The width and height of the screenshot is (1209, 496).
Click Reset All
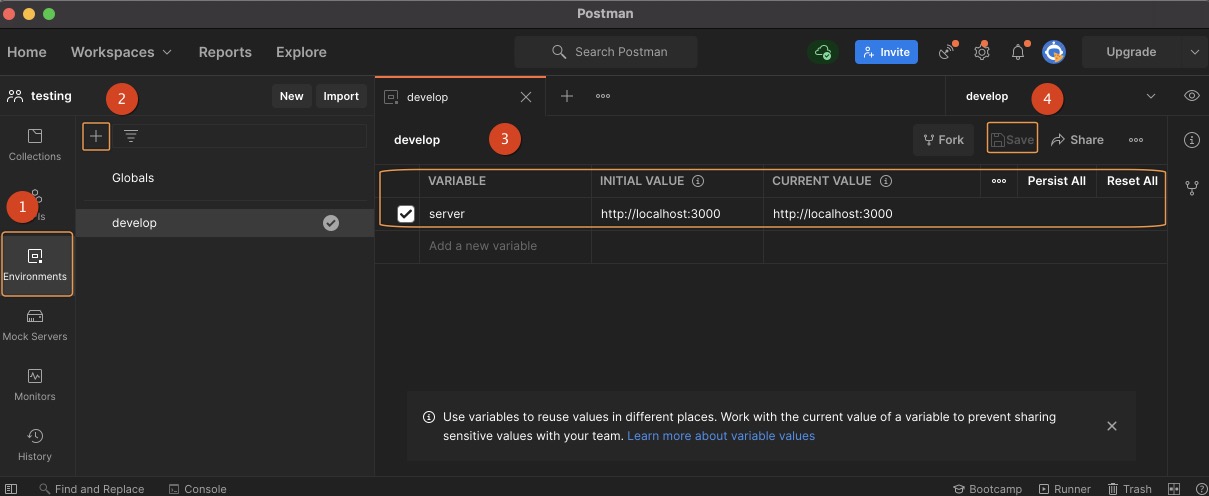point(1132,181)
